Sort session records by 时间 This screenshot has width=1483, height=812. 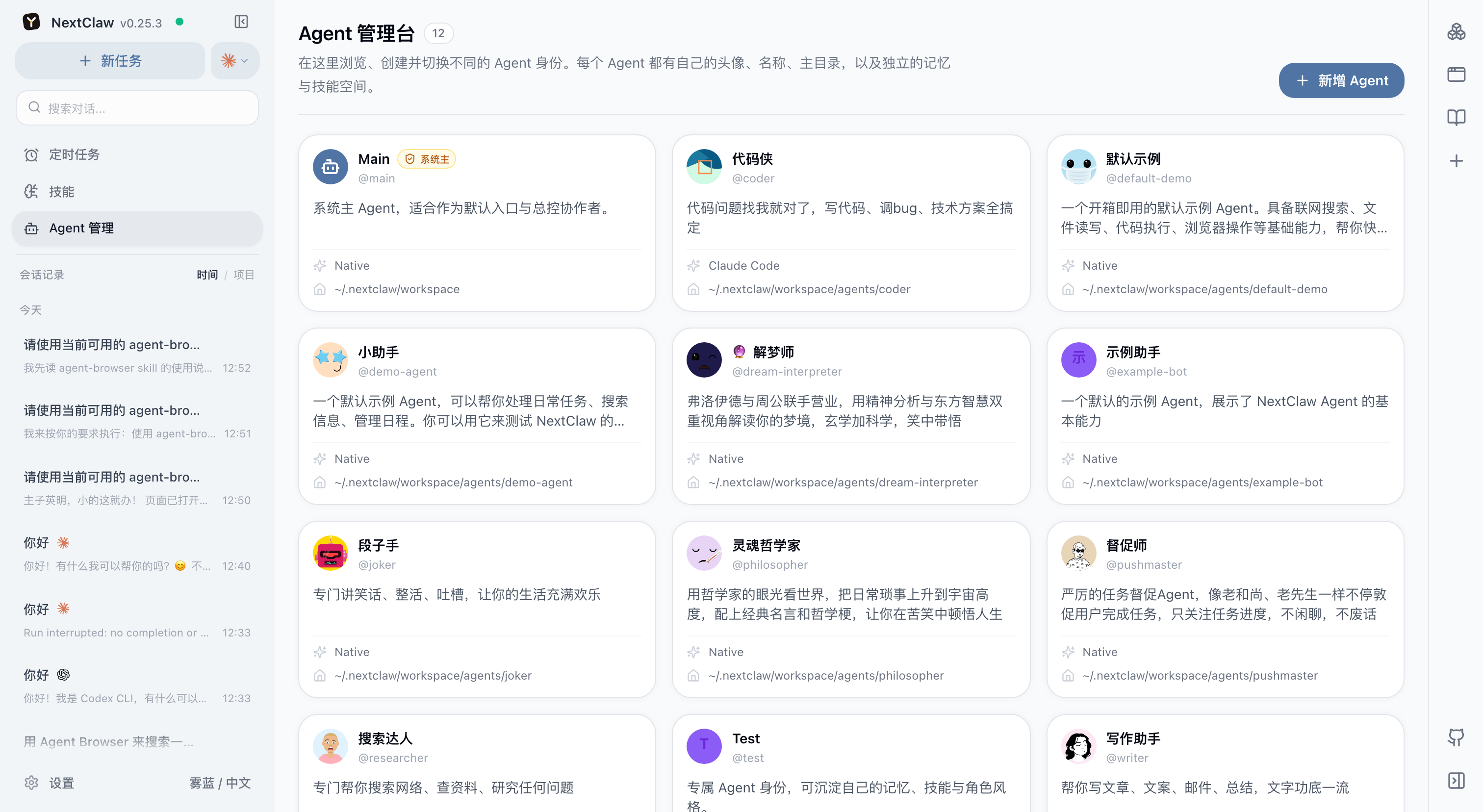(207, 275)
